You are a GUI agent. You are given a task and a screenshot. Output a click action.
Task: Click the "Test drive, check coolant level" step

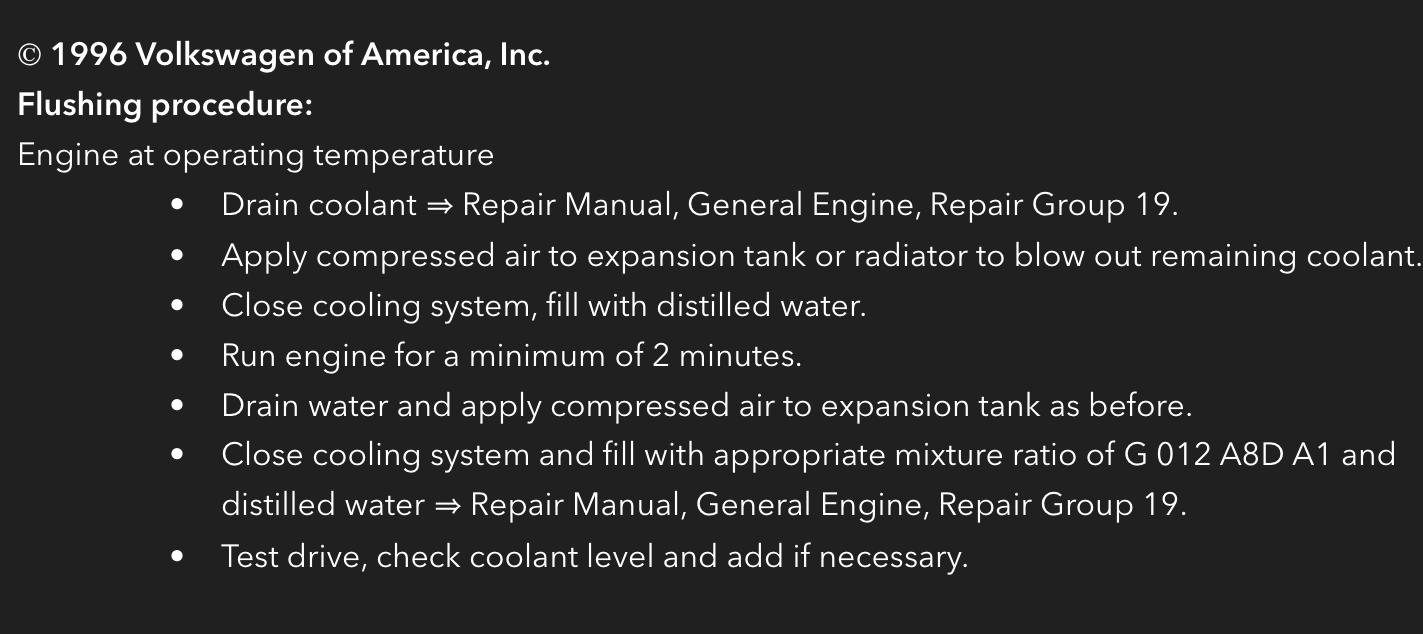[594, 556]
